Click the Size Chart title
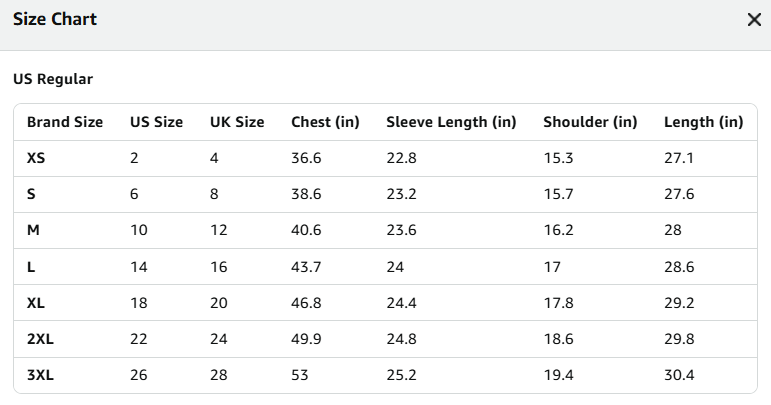 tap(55, 19)
